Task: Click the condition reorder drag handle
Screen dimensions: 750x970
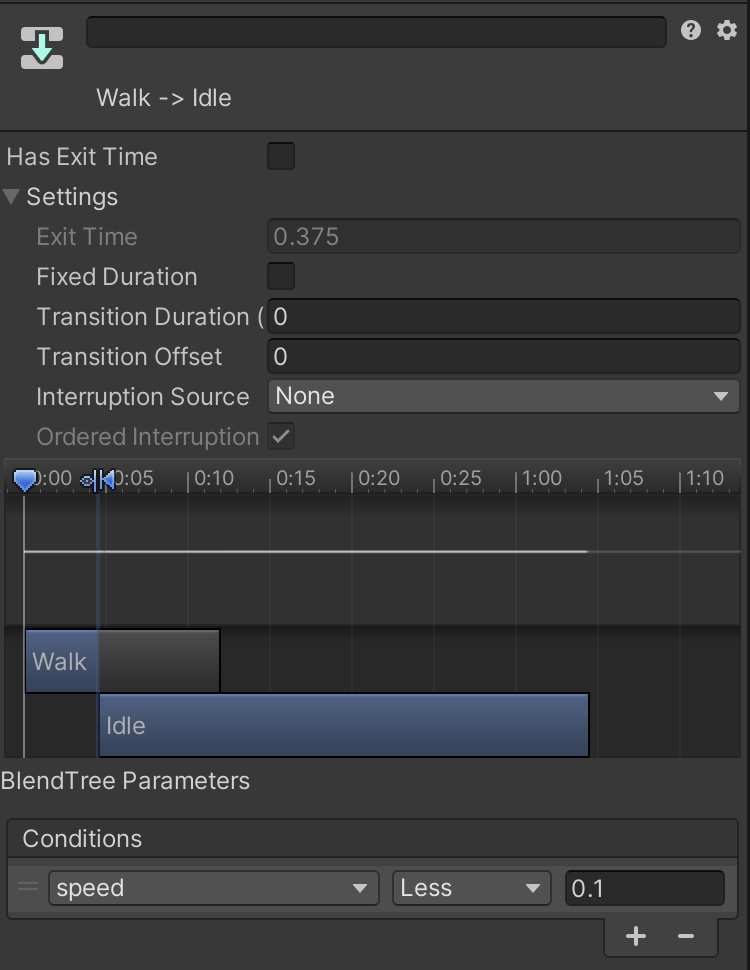Action: pyautogui.click(x=28, y=887)
